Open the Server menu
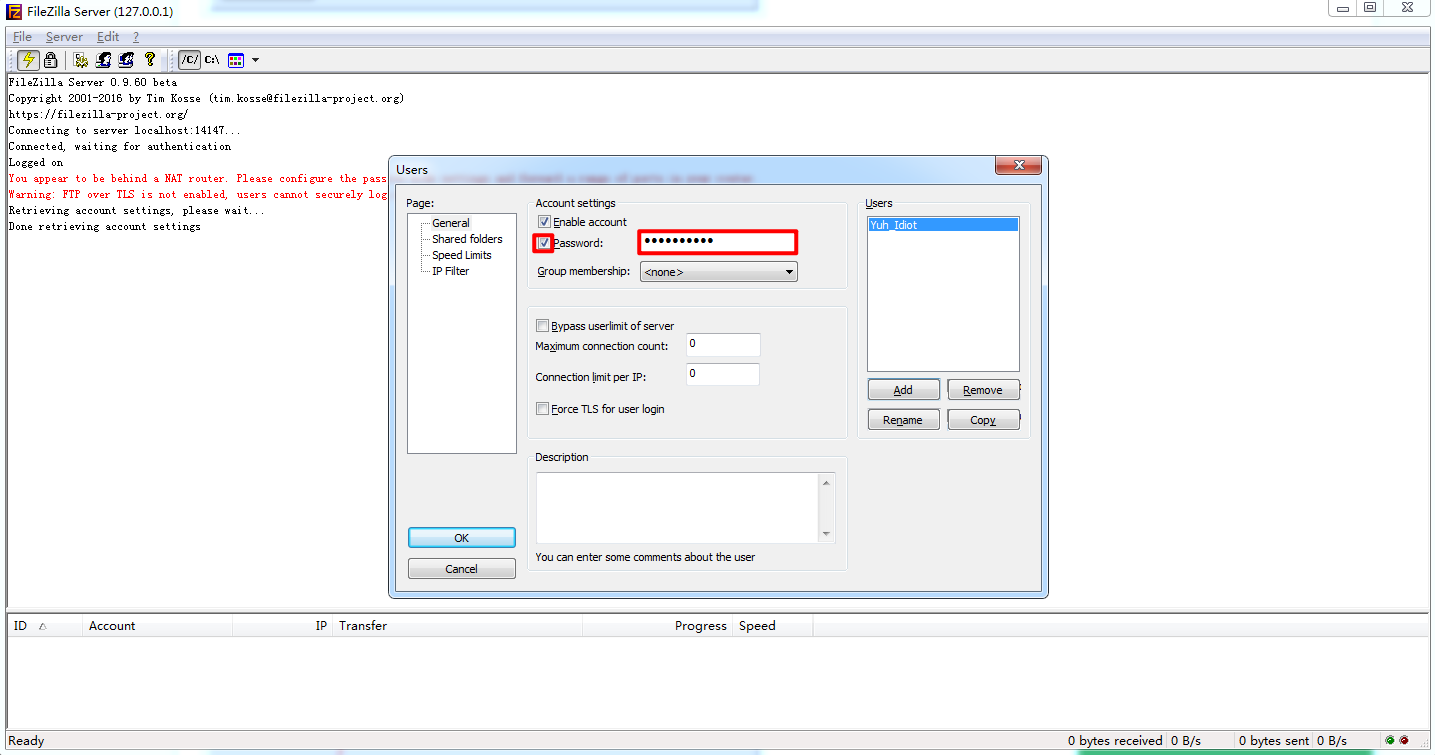1435x755 pixels. coord(64,37)
